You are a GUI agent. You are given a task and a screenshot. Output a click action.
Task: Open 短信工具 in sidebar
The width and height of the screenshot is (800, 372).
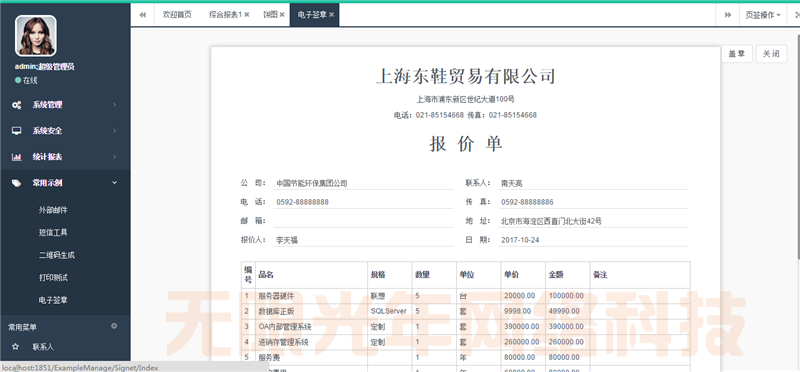[x=53, y=232]
